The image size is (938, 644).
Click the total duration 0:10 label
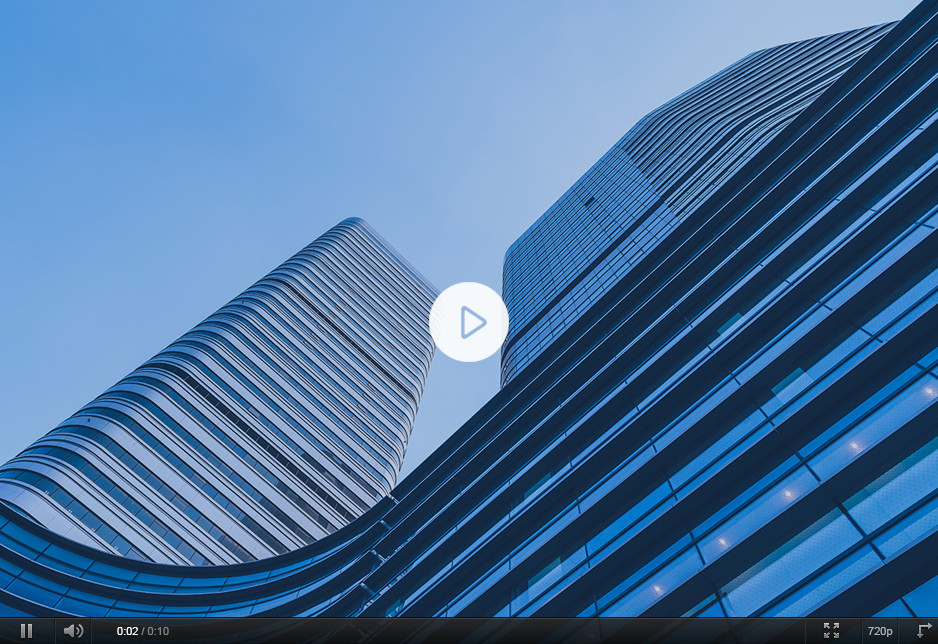tap(158, 631)
